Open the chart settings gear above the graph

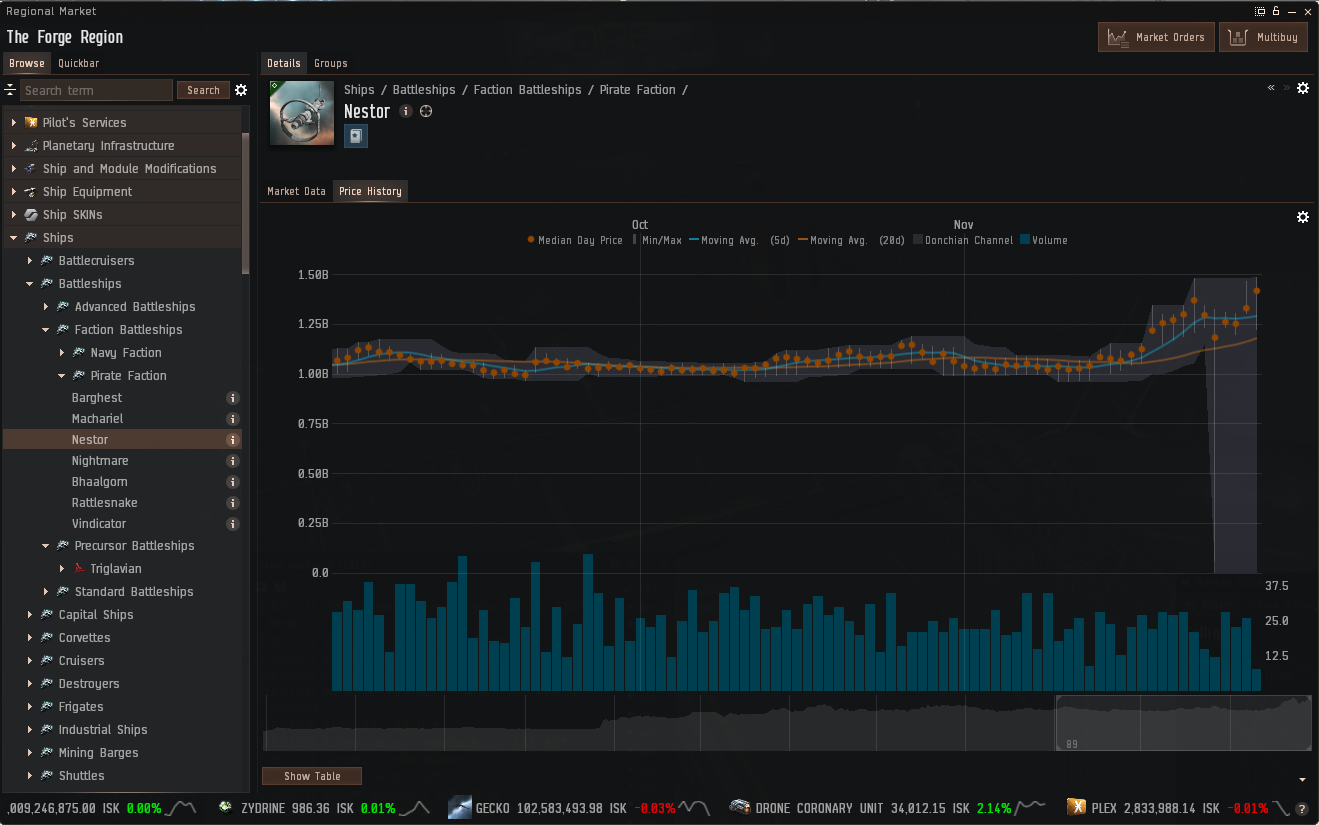[1302, 216]
